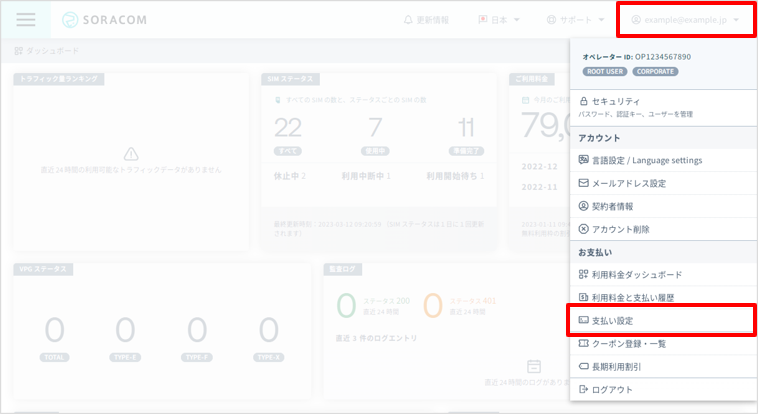Click the traffic warning triangle icon
The height and width of the screenshot is (414, 758).
131,154
